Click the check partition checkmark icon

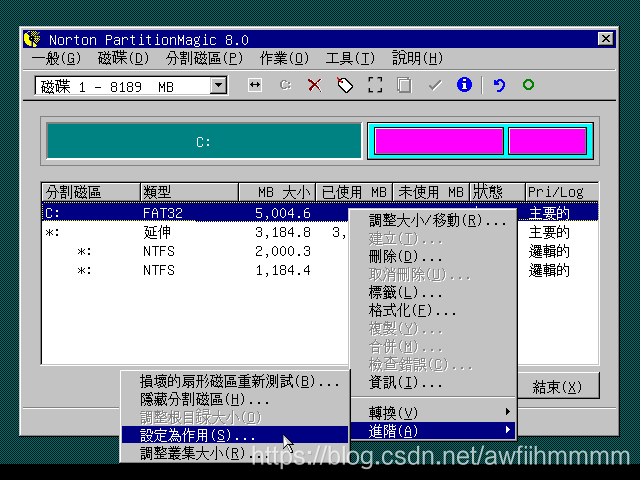(x=435, y=85)
